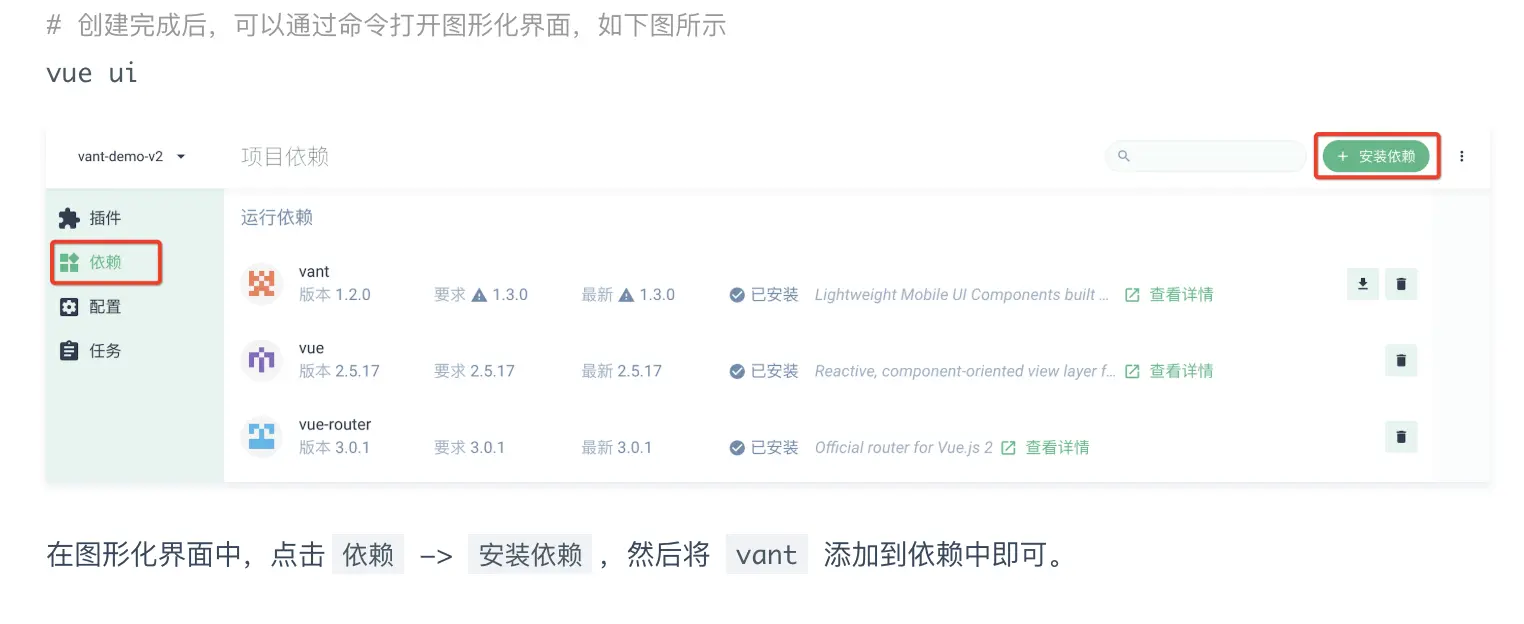Image resolution: width=1524 pixels, height=624 pixels.
Task: Click the vue-router package name
Action: (x=335, y=424)
